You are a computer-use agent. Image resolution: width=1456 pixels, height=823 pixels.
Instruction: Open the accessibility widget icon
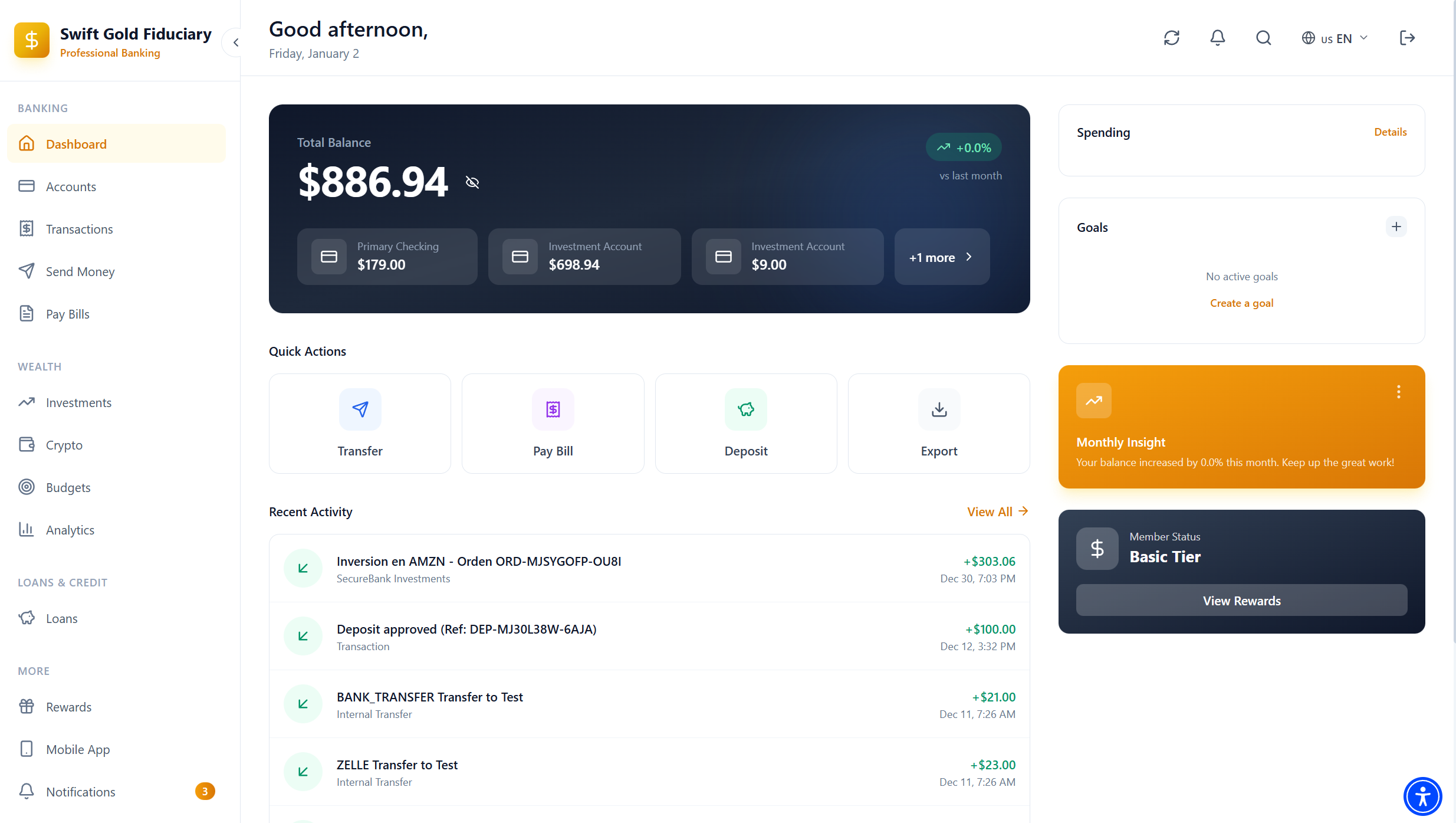click(1422, 796)
